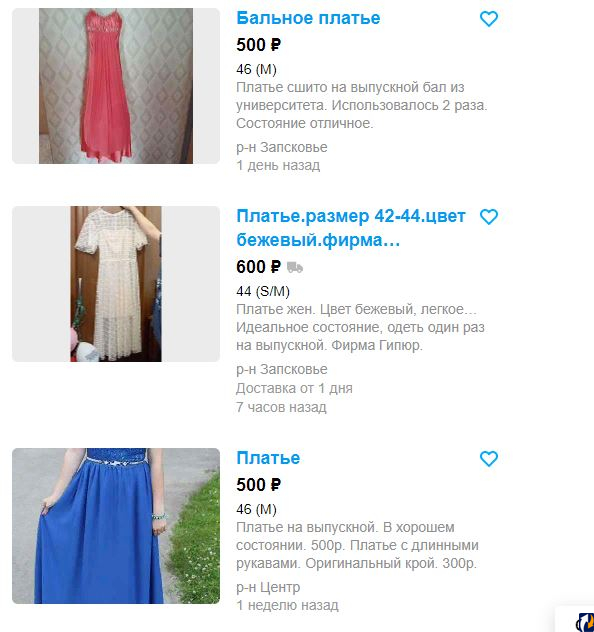Open Платье.размер 42-44.цвет бежевый listing title
The width and height of the screenshot is (594, 632).
(351, 228)
